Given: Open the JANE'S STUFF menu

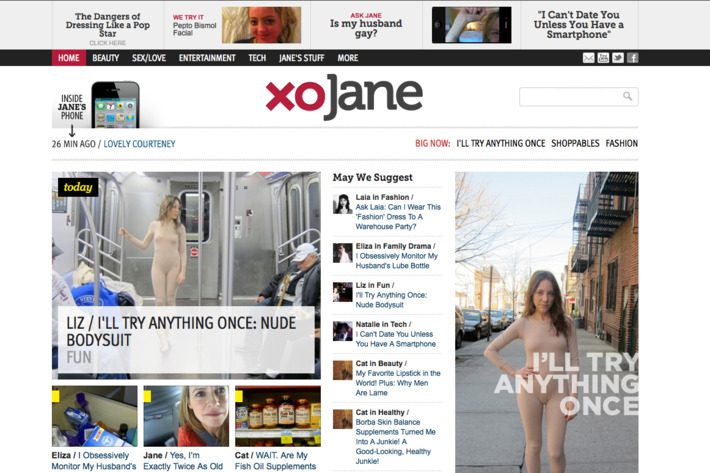Looking at the screenshot, I should click(x=302, y=58).
